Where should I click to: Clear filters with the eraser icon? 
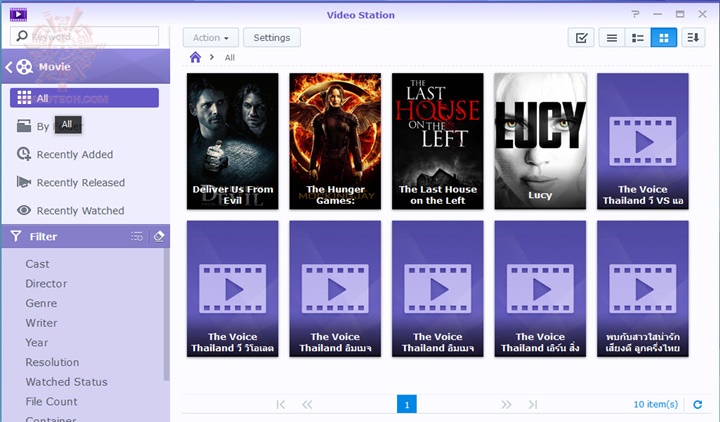159,236
